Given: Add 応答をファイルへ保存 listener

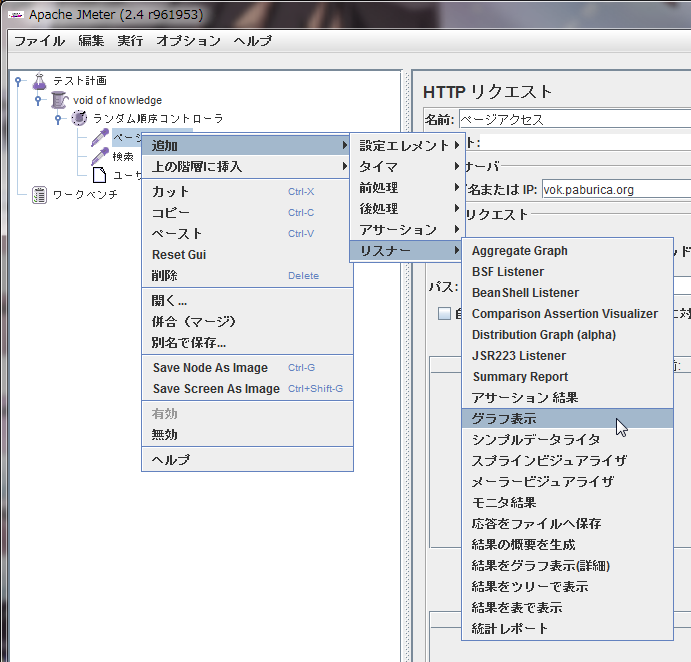Looking at the screenshot, I should pyautogui.click(x=568, y=524).
